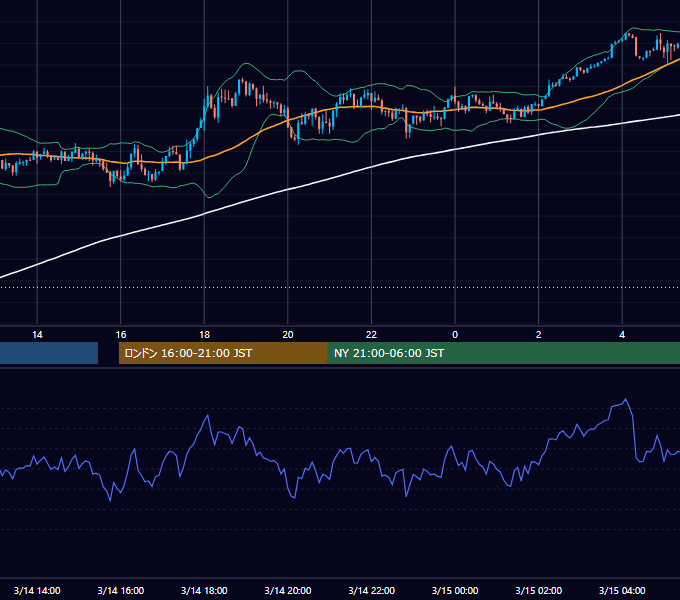Click the 22 hour axis label

coord(371,335)
